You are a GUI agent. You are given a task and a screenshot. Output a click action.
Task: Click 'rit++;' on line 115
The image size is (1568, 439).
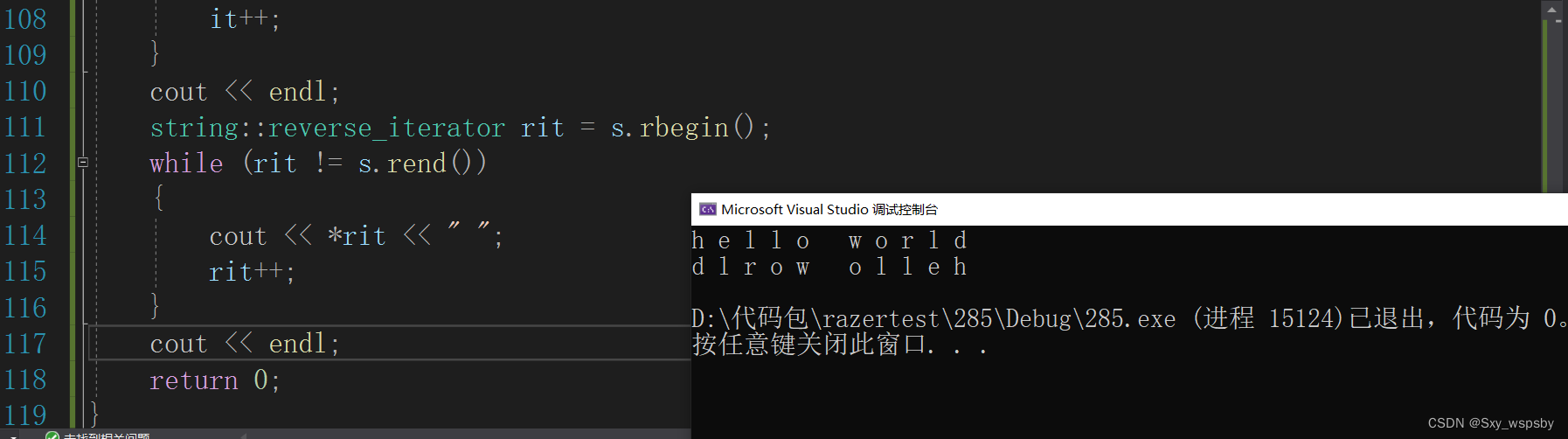point(252,272)
